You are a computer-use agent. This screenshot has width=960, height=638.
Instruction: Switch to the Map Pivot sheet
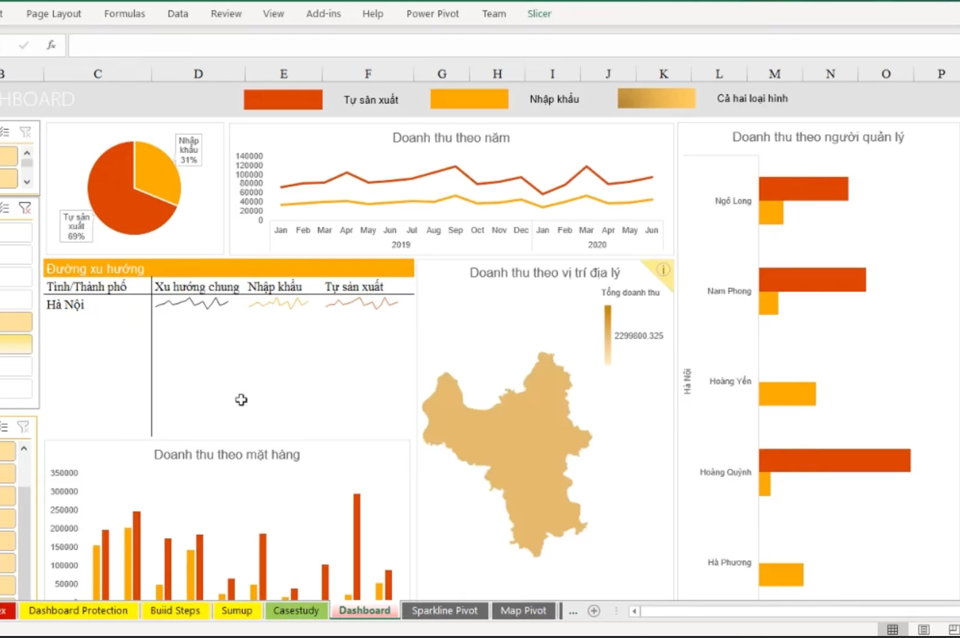pyautogui.click(x=523, y=610)
